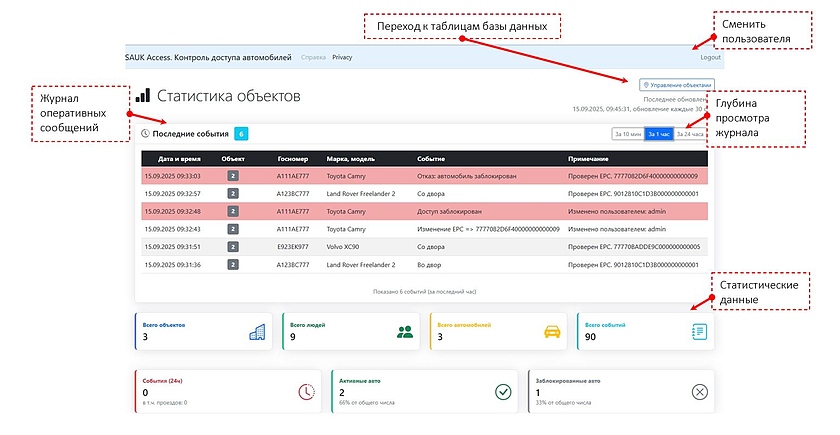
Task: Click the Событие column header
Action: tap(431, 158)
